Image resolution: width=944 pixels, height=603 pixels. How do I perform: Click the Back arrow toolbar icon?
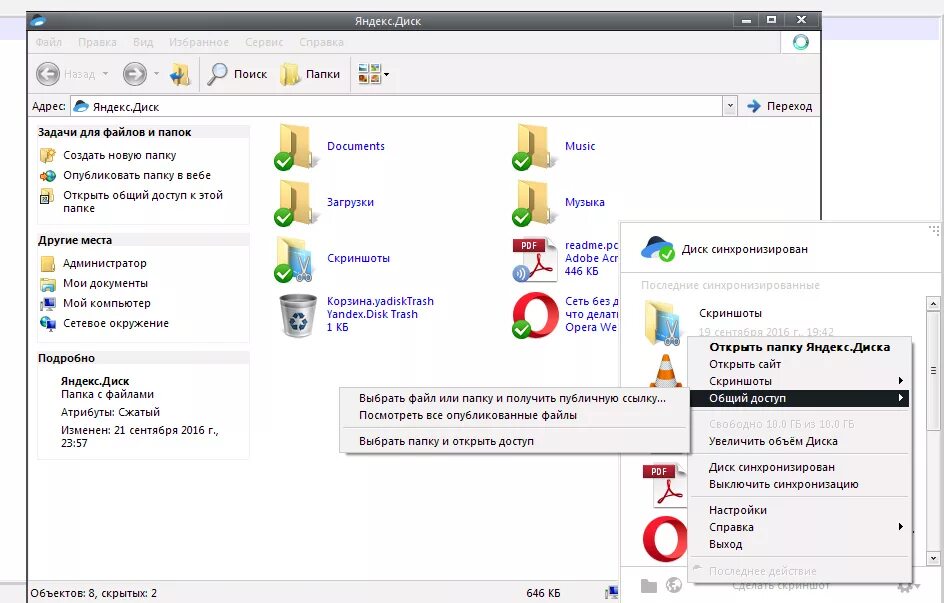[x=48, y=74]
